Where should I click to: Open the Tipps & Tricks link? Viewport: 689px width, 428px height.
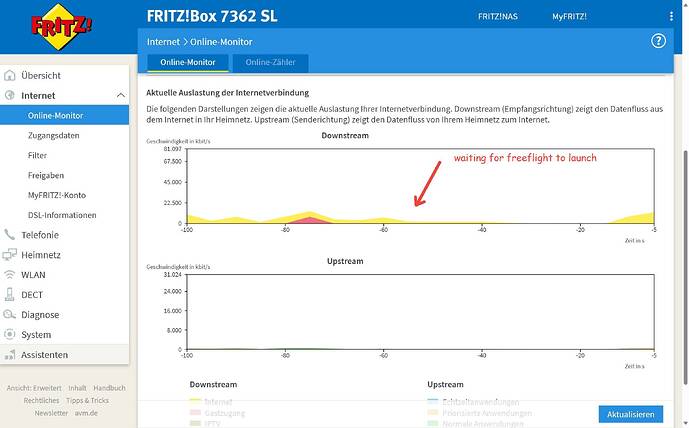pyautogui.click(x=87, y=400)
